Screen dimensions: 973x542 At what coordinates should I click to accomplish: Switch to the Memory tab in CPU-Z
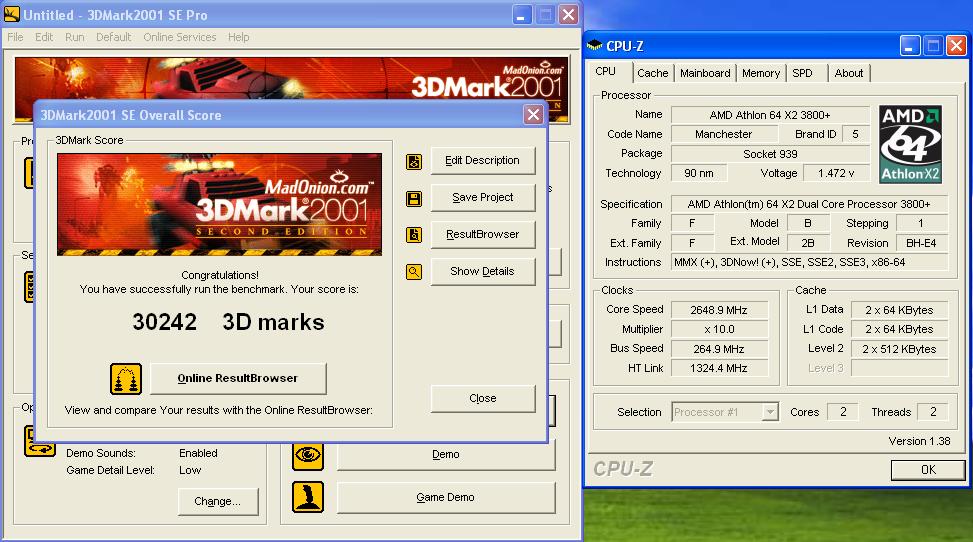pos(761,73)
